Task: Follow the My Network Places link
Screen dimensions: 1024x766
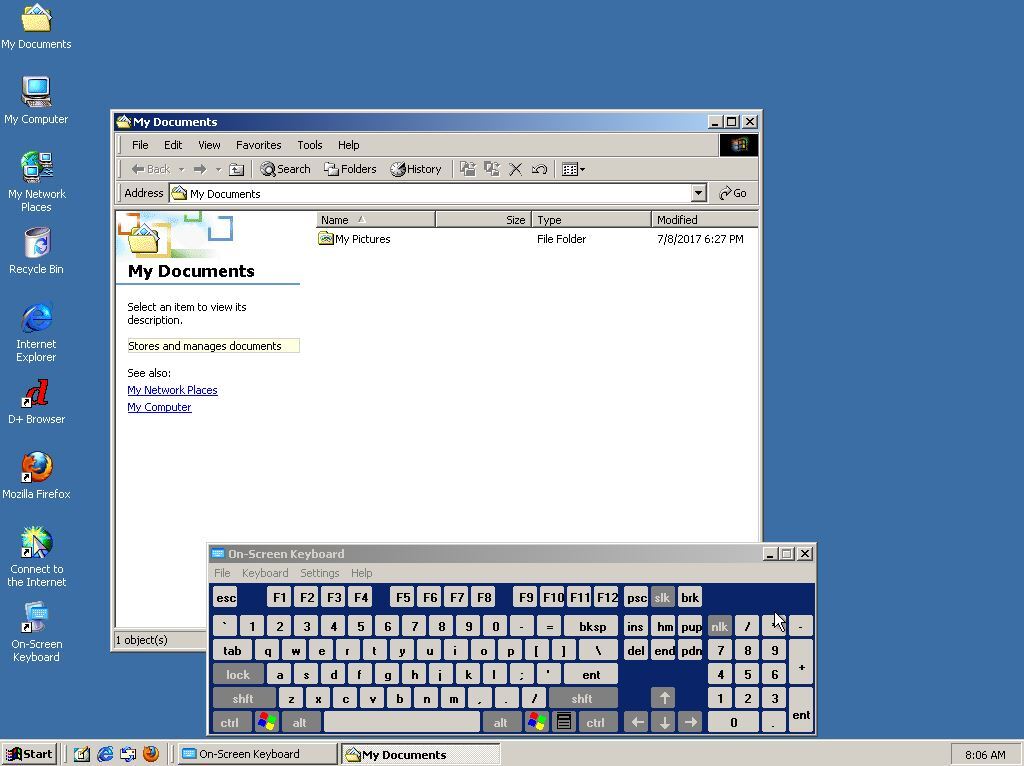Action: (x=172, y=390)
